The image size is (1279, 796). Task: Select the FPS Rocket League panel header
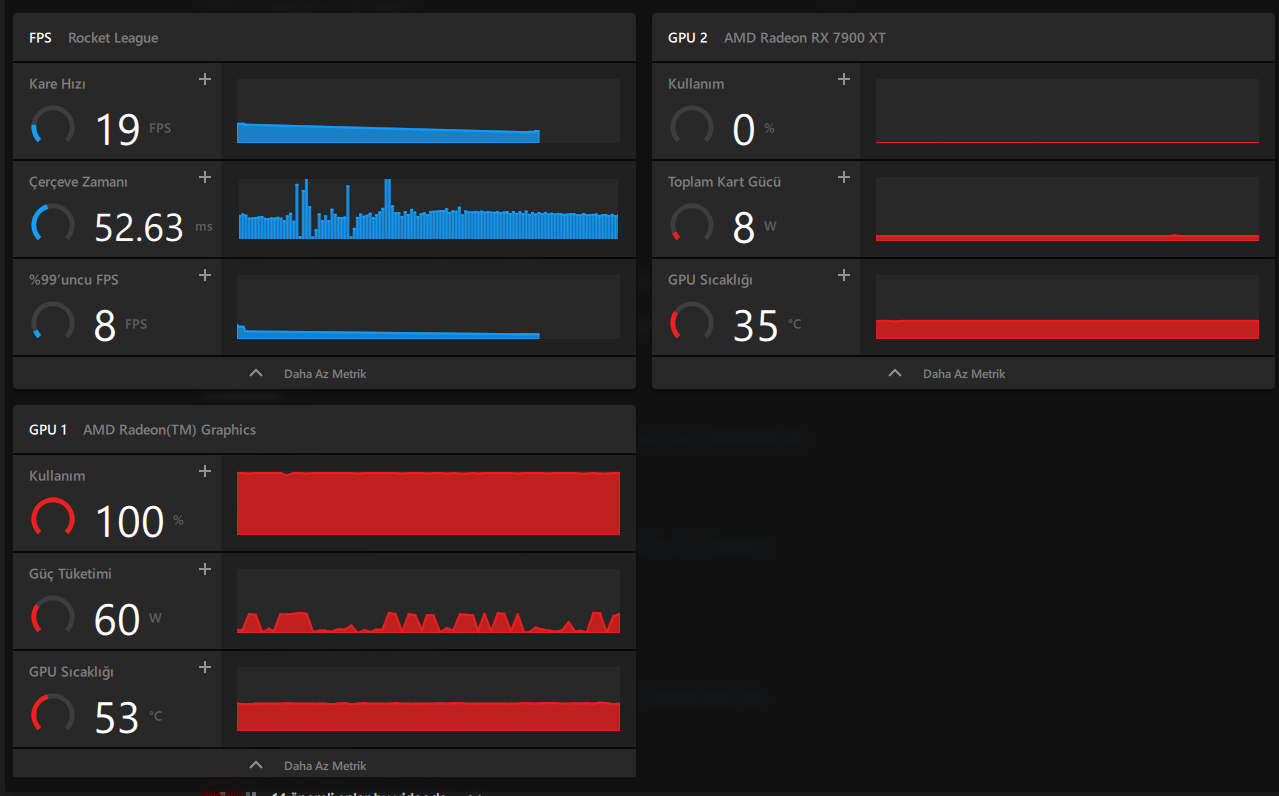(x=324, y=38)
